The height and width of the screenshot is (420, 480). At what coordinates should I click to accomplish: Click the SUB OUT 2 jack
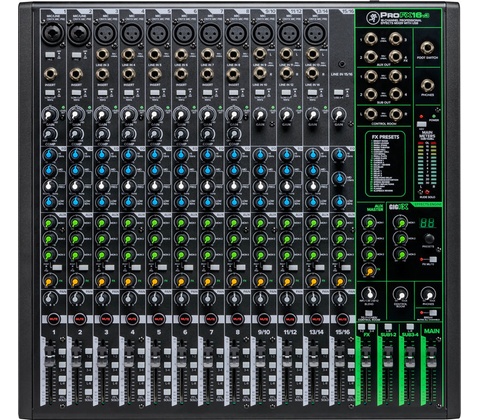click(371, 94)
